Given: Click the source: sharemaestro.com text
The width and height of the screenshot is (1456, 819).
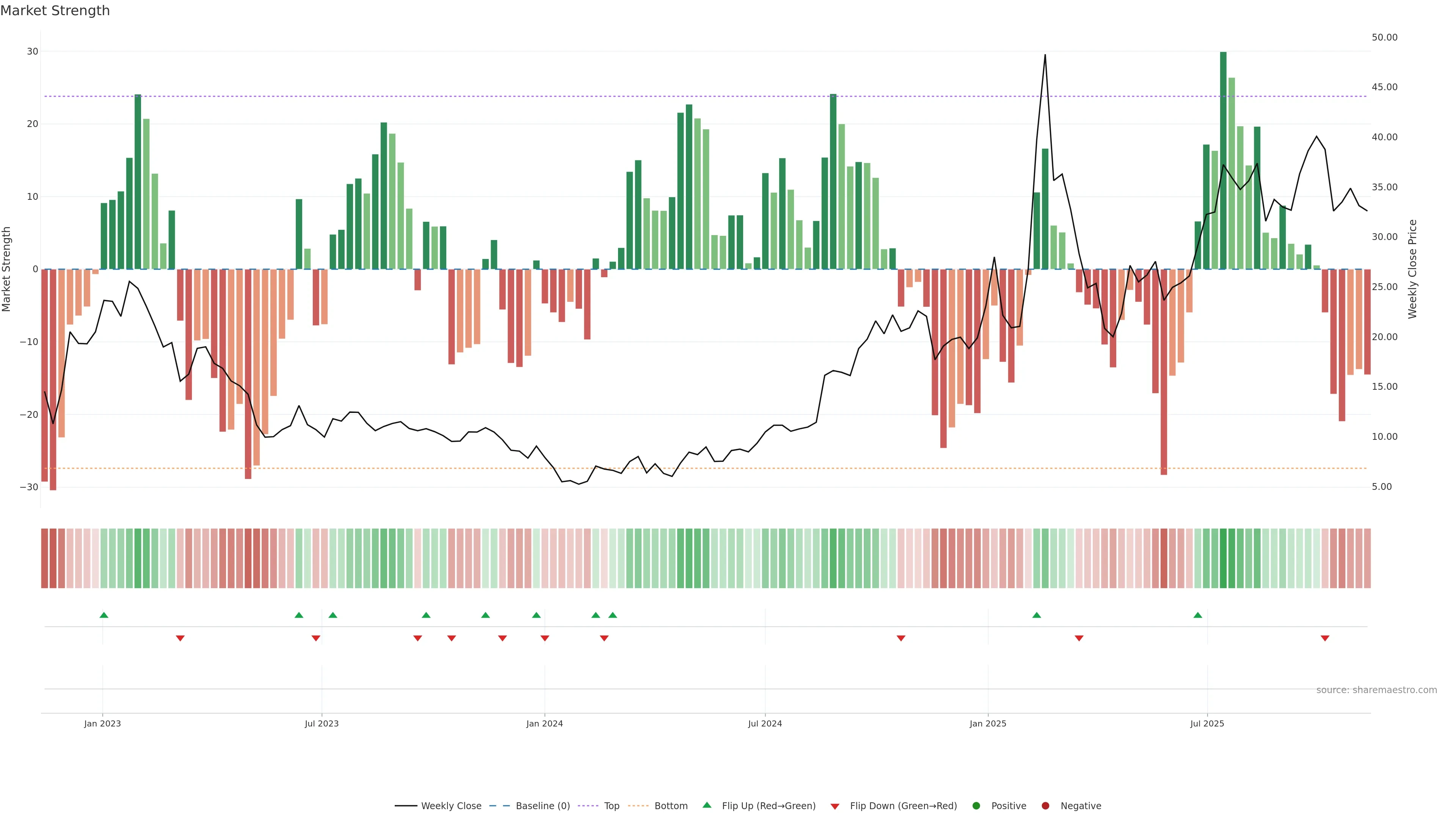Looking at the screenshot, I should [x=1376, y=690].
